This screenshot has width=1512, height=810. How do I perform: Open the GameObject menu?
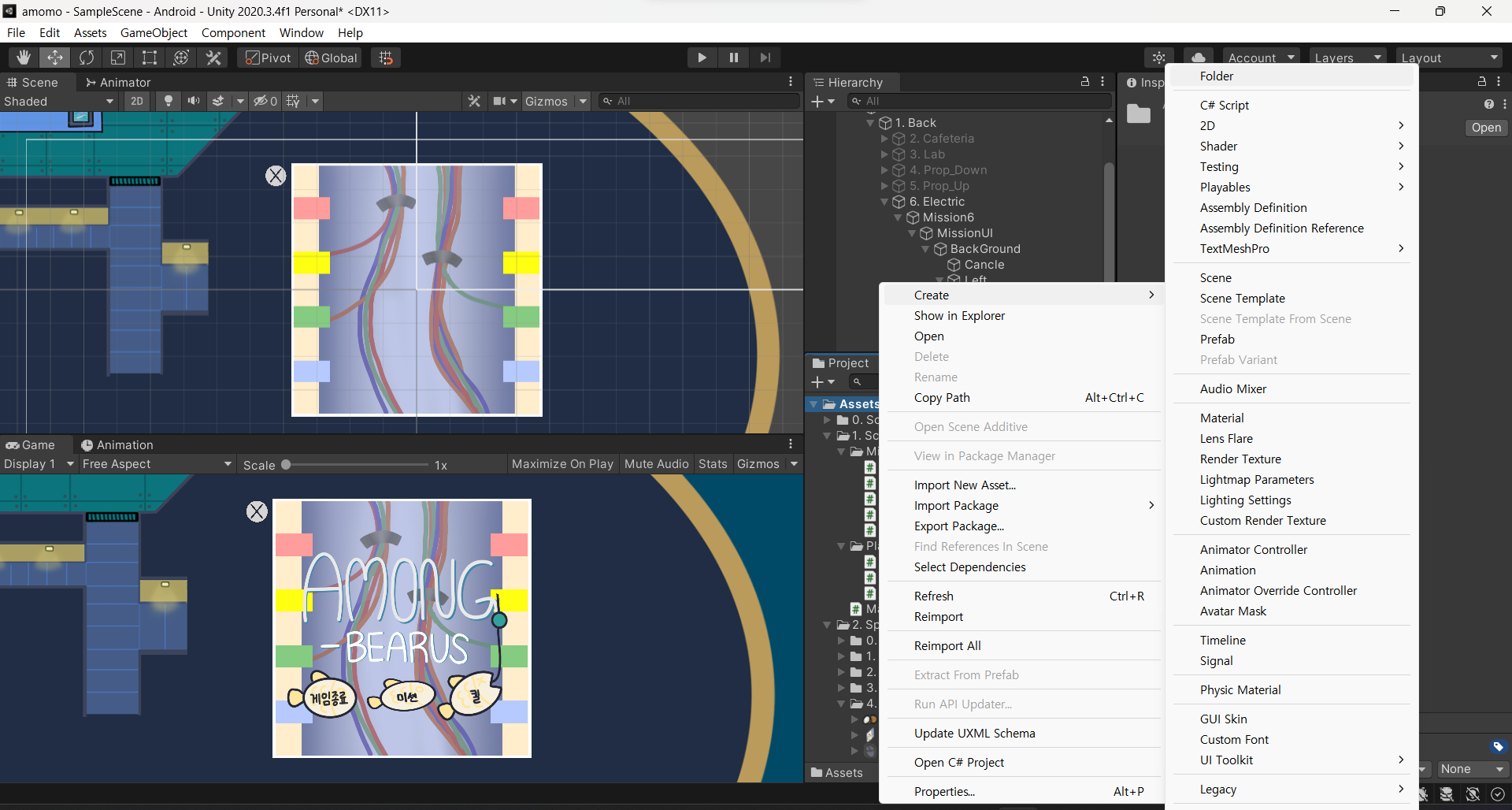tap(154, 32)
